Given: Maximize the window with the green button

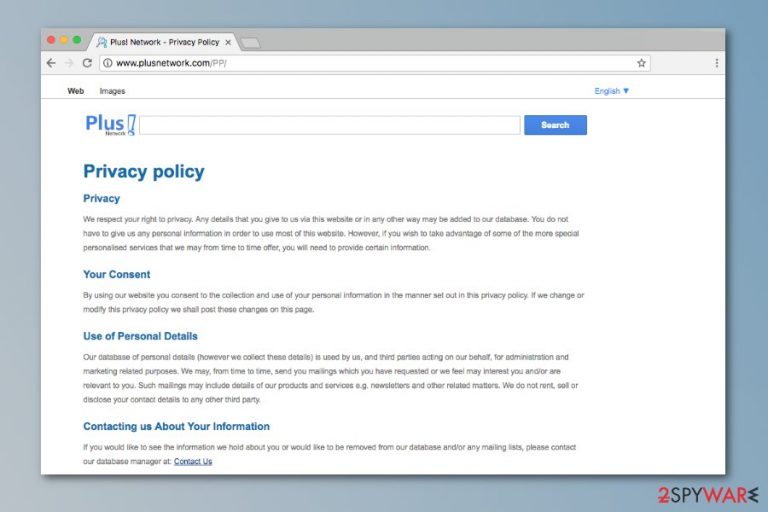Looking at the screenshot, I should (77, 40).
